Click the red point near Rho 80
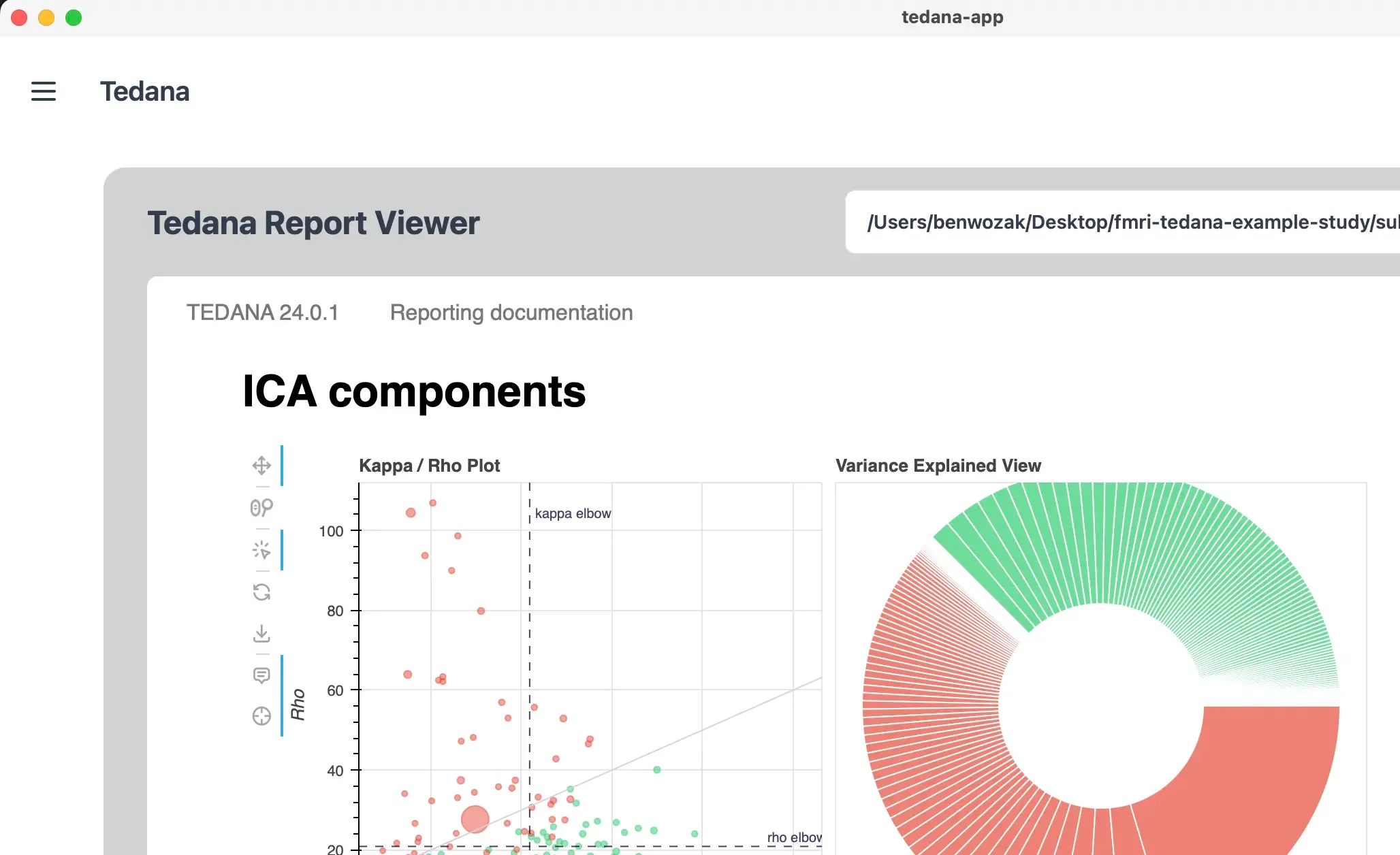Viewport: 1400px width, 855px height. (481, 611)
